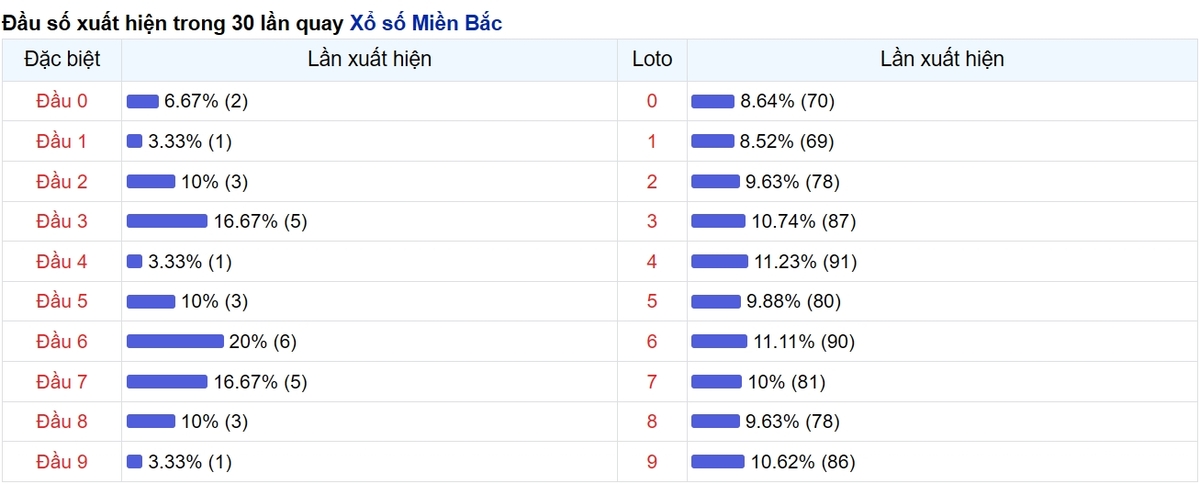The height and width of the screenshot is (484, 1200).
Task: Click the Loto 6 row number
Action: (x=652, y=341)
